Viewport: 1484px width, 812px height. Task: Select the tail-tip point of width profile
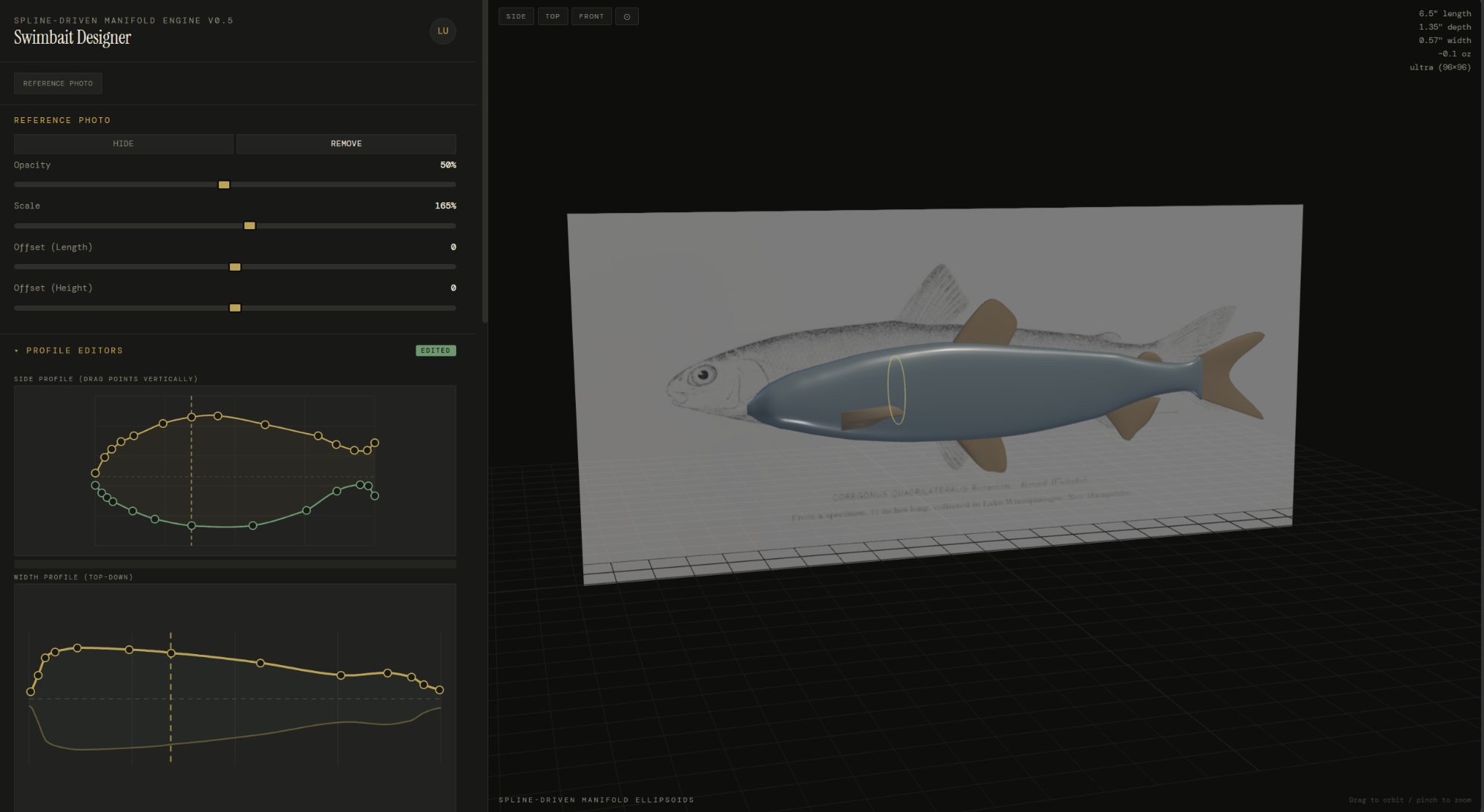[440, 690]
